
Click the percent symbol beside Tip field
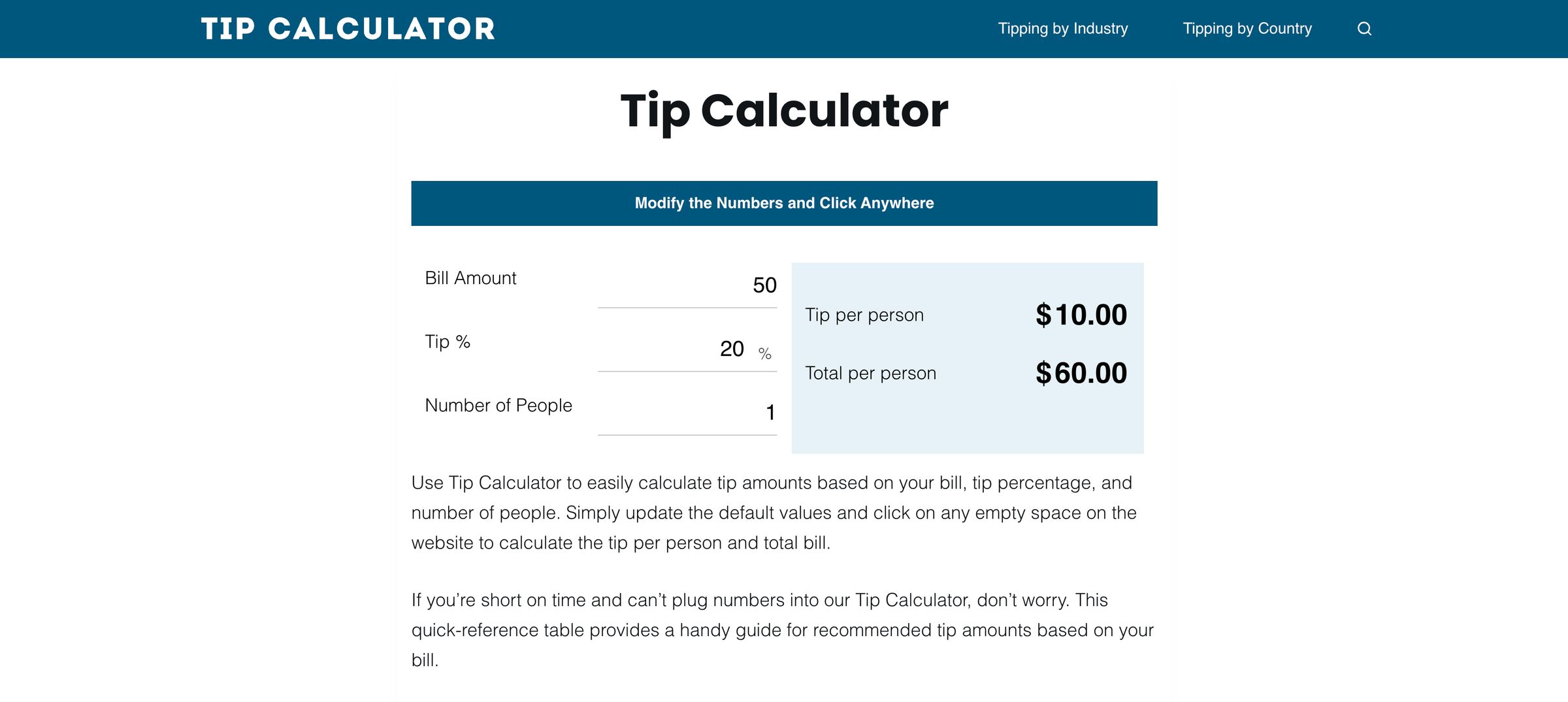(764, 355)
